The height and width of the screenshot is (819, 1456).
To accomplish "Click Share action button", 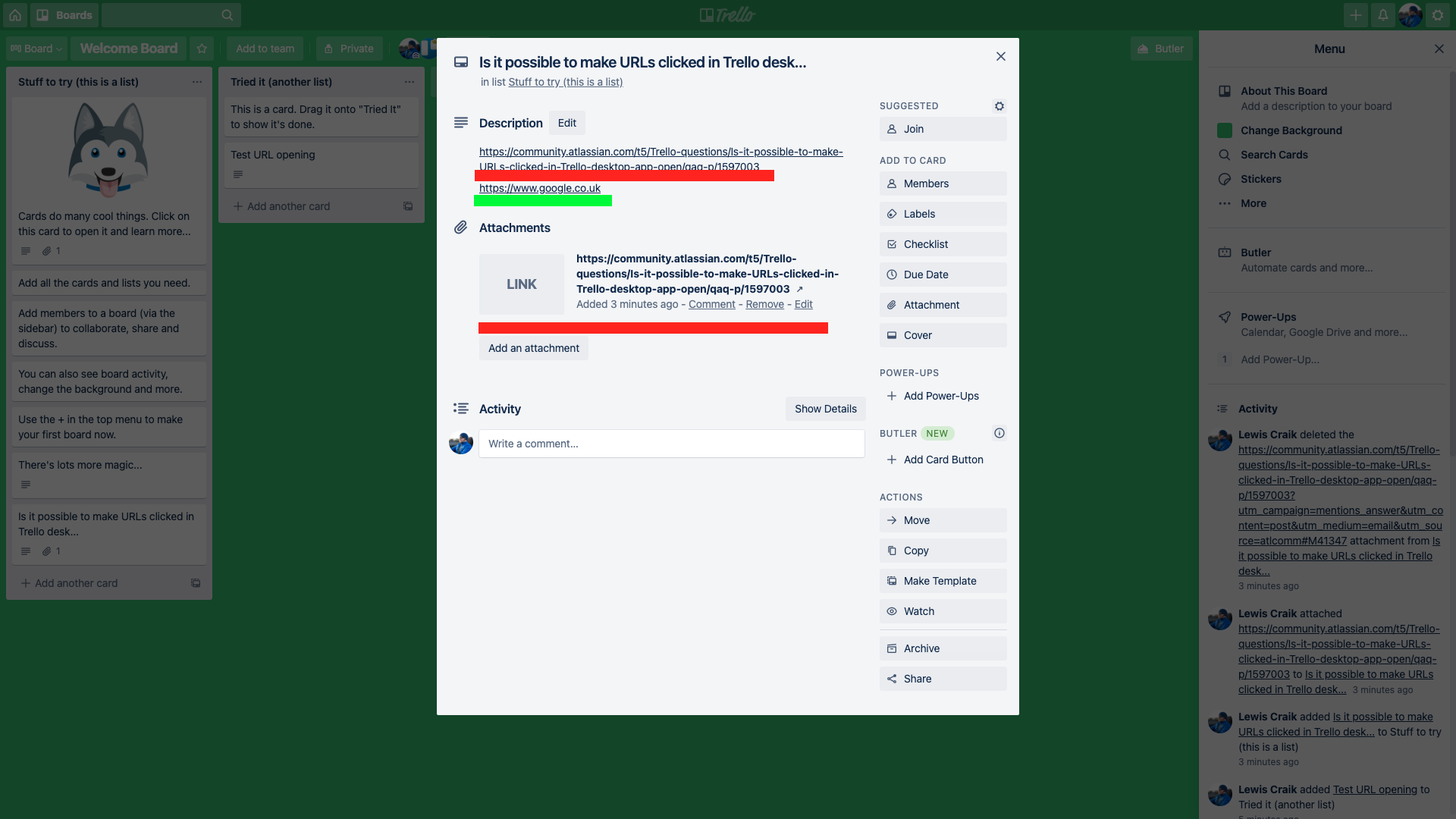I will pyautogui.click(x=943, y=679).
